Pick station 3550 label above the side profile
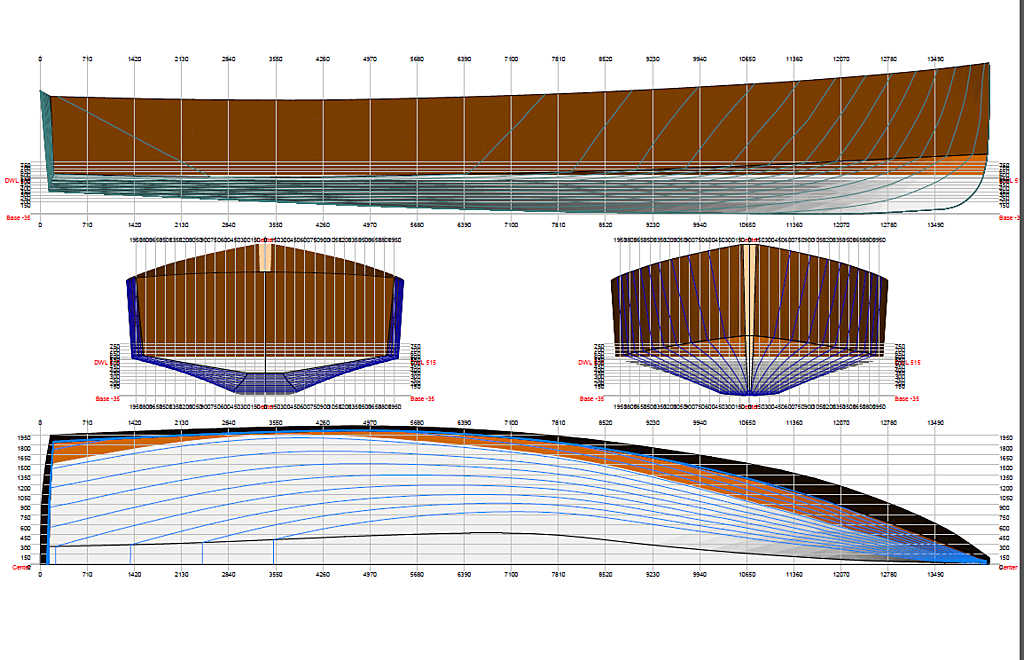This screenshot has height=660, width=1024. click(x=276, y=59)
